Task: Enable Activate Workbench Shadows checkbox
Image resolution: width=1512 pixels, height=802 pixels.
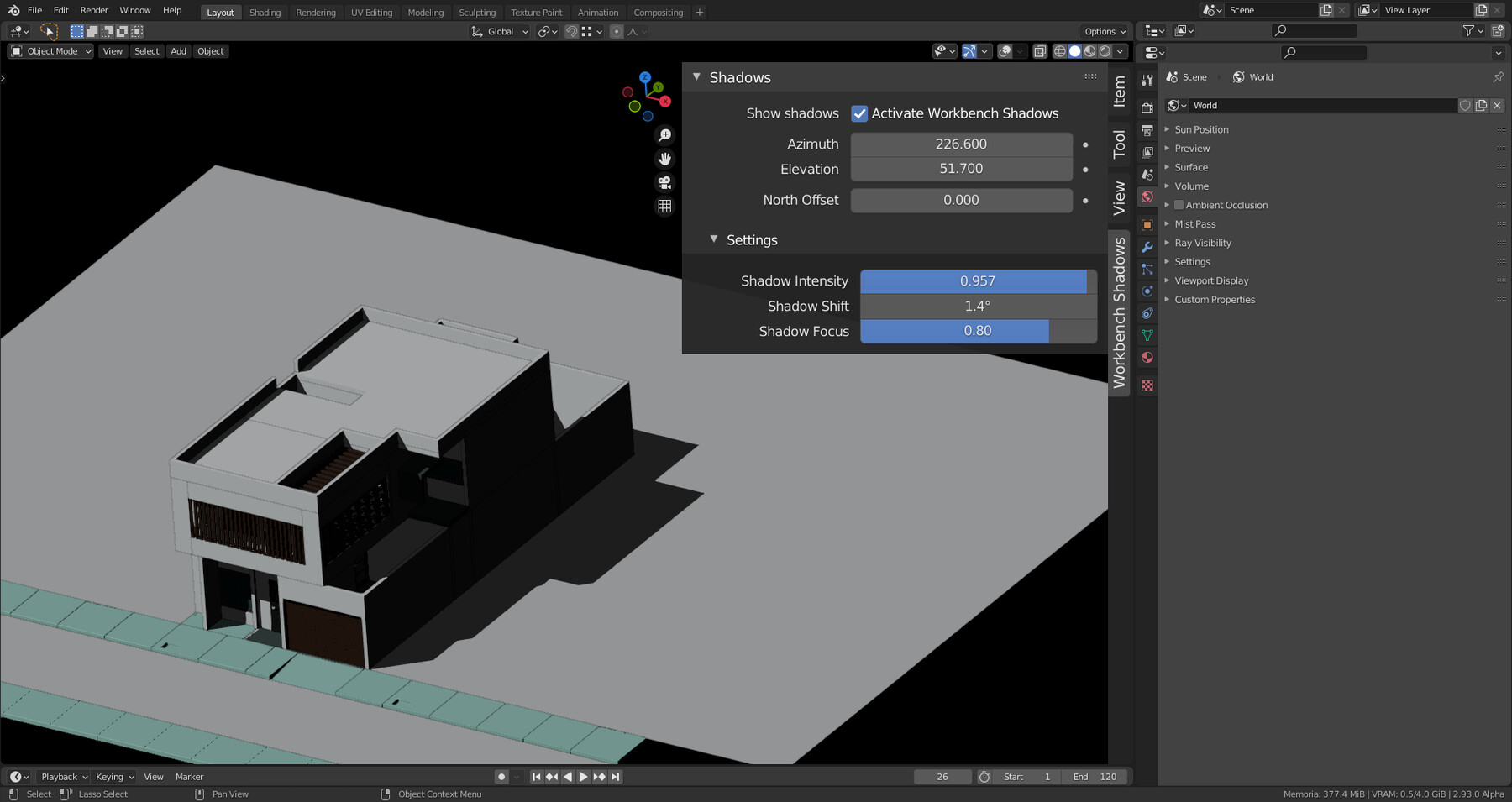Action: (859, 113)
